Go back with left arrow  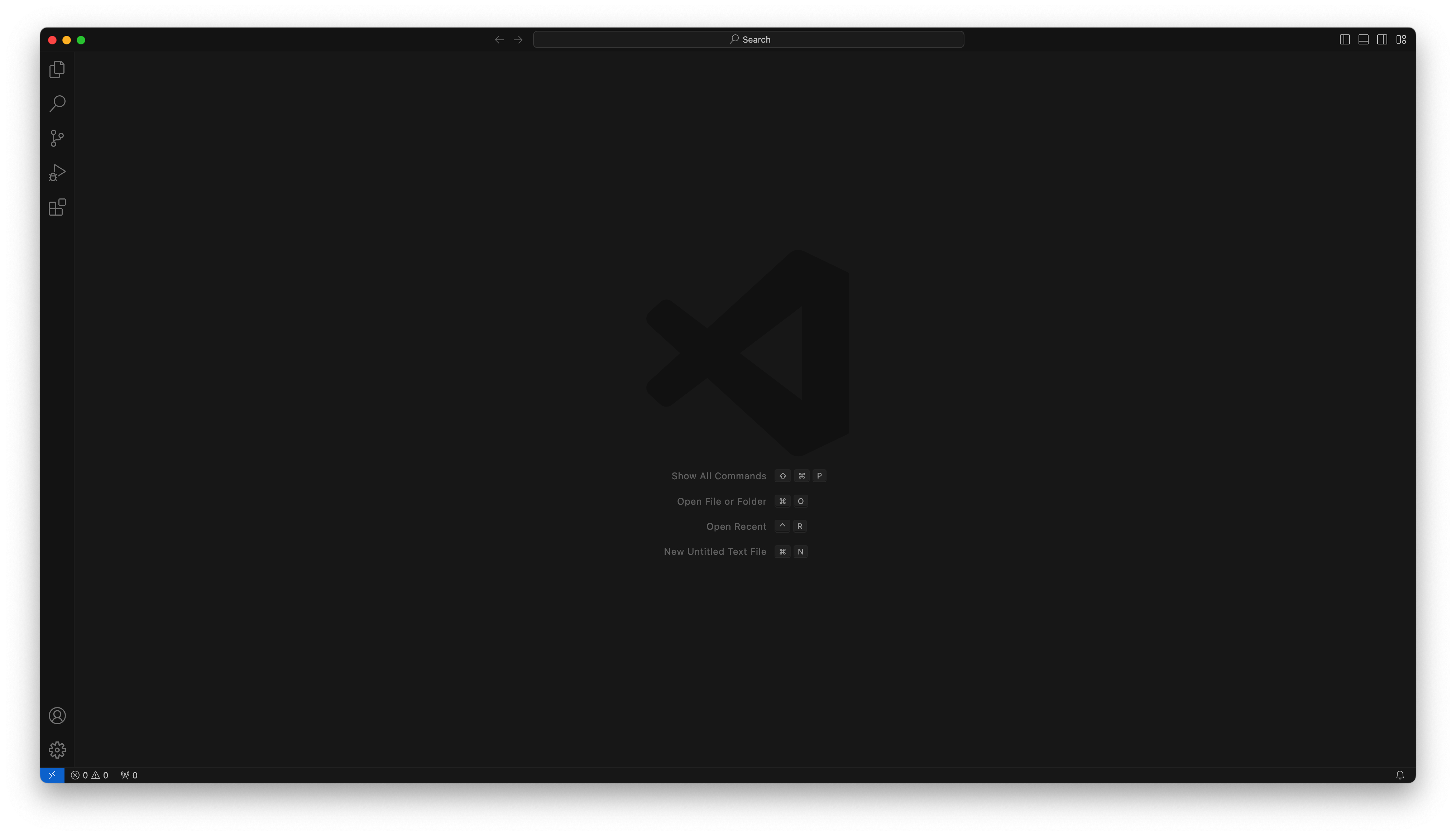[x=499, y=40]
